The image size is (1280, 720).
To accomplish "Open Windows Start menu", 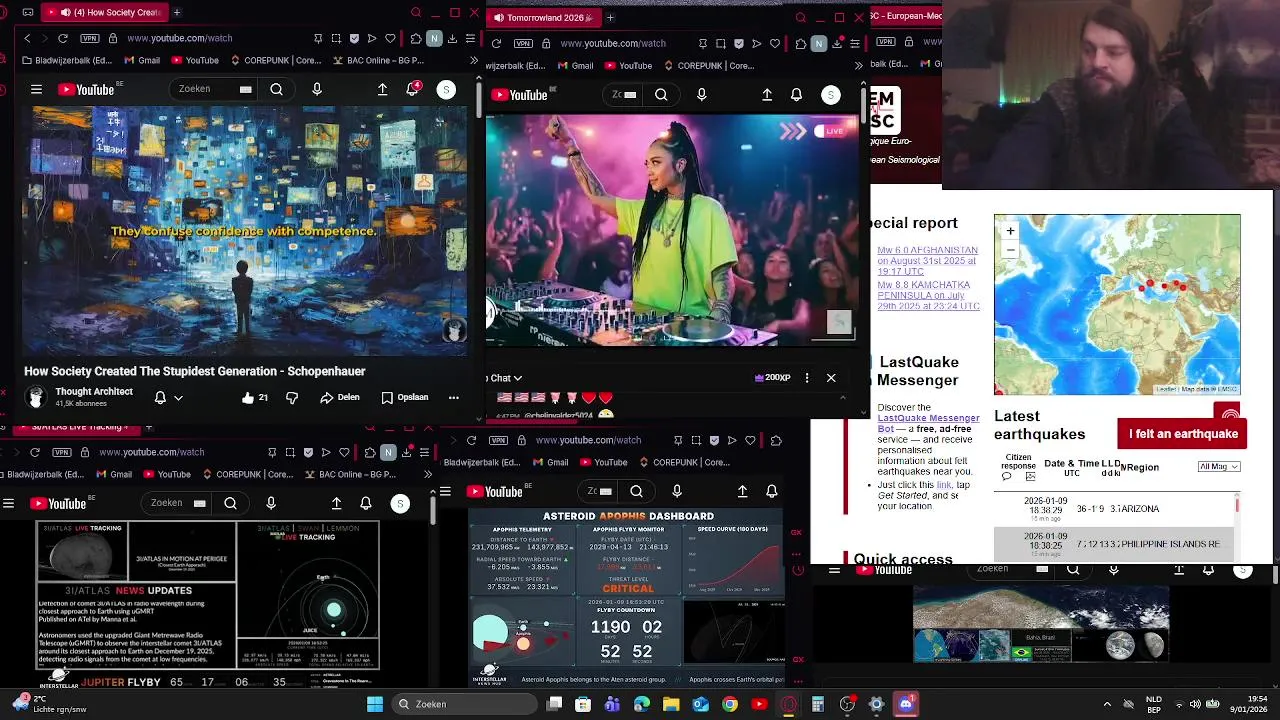I will pos(375,704).
